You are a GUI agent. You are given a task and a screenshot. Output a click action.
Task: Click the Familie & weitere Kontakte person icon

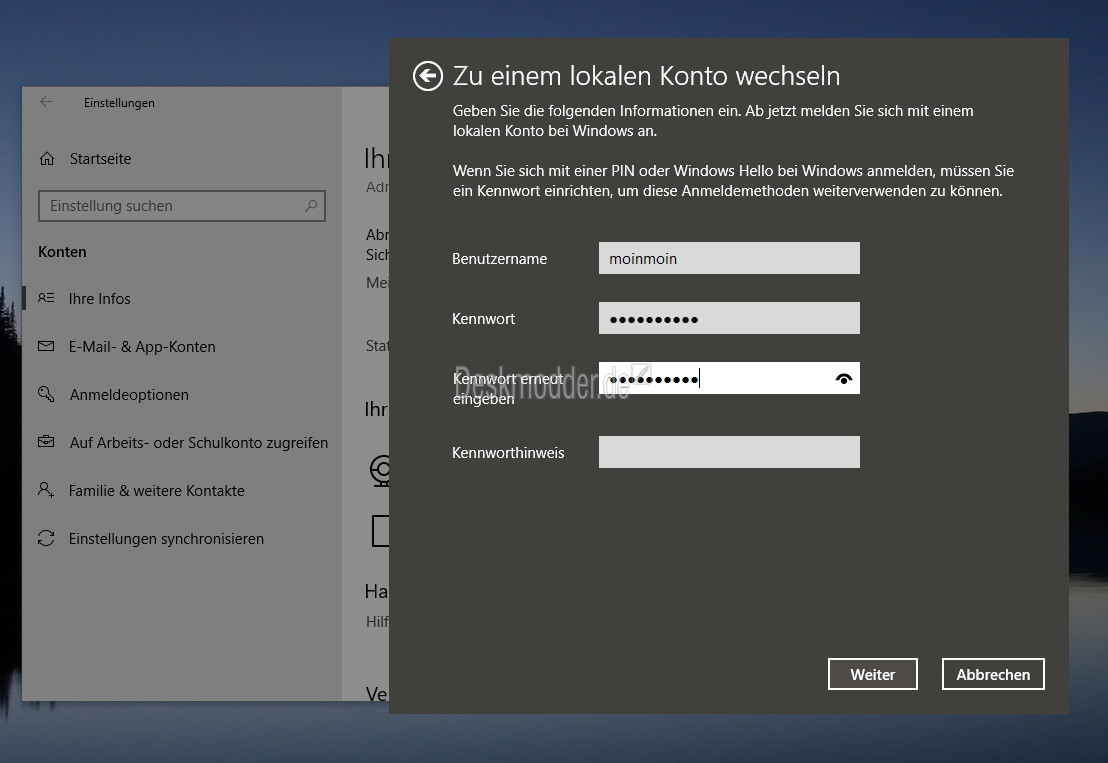pyautogui.click(x=46, y=490)
